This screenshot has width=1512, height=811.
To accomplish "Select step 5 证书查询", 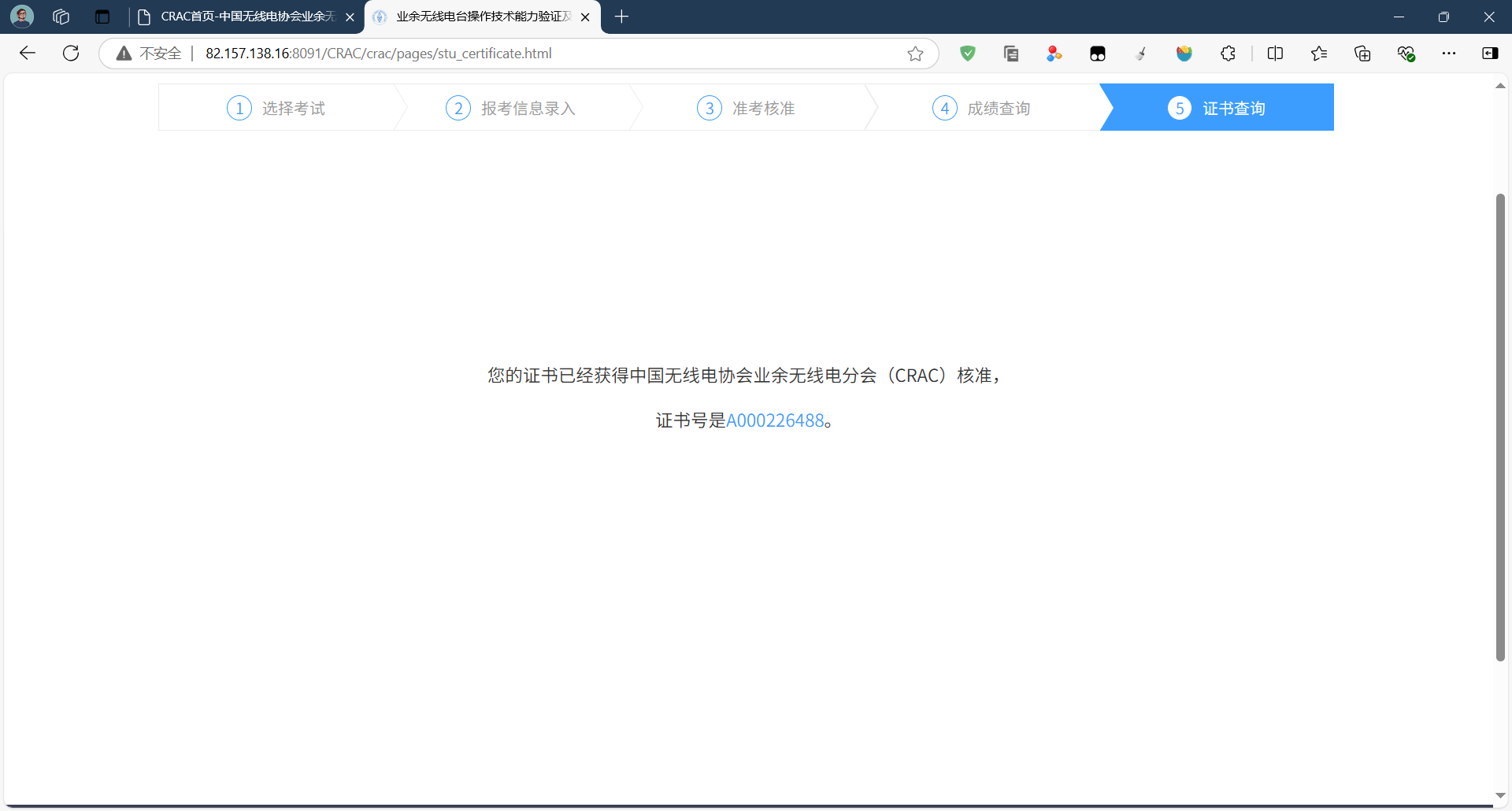I will point(1217,108).
